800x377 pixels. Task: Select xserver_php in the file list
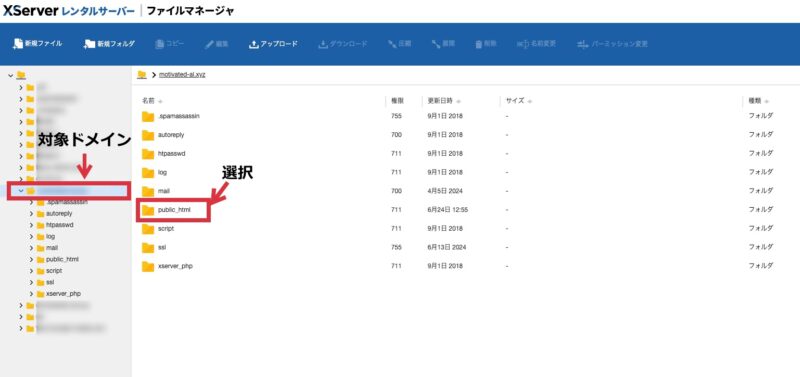pos(175,266)
